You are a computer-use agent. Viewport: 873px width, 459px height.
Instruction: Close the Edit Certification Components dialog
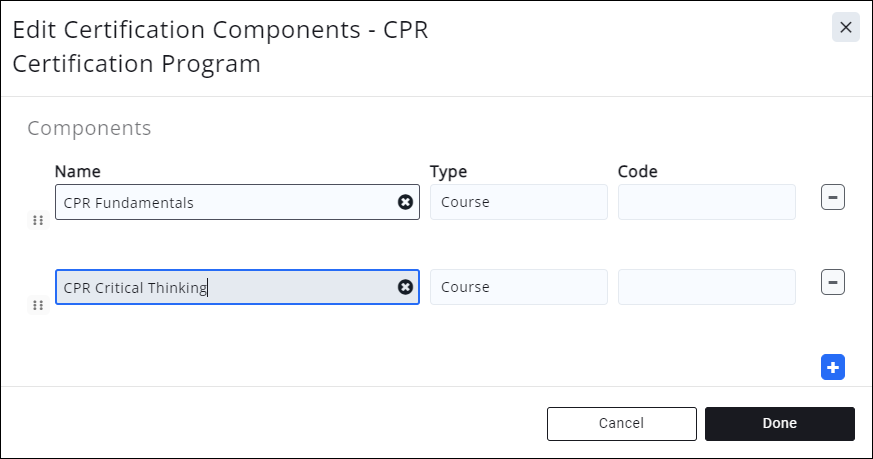click(x=845, y=27)
